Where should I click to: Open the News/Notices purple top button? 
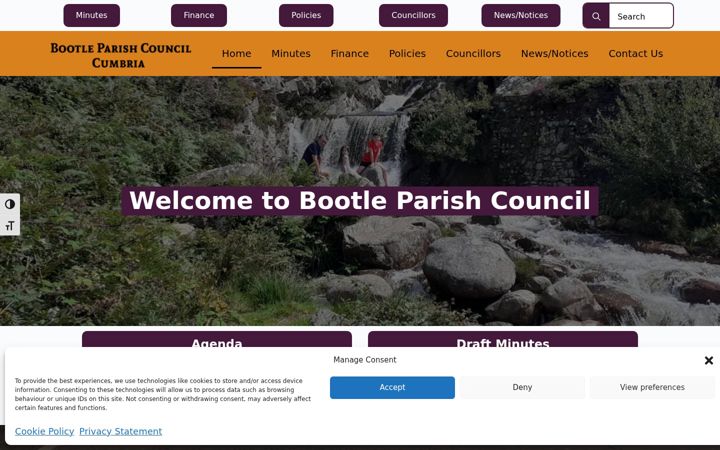[x=521, y=15]
